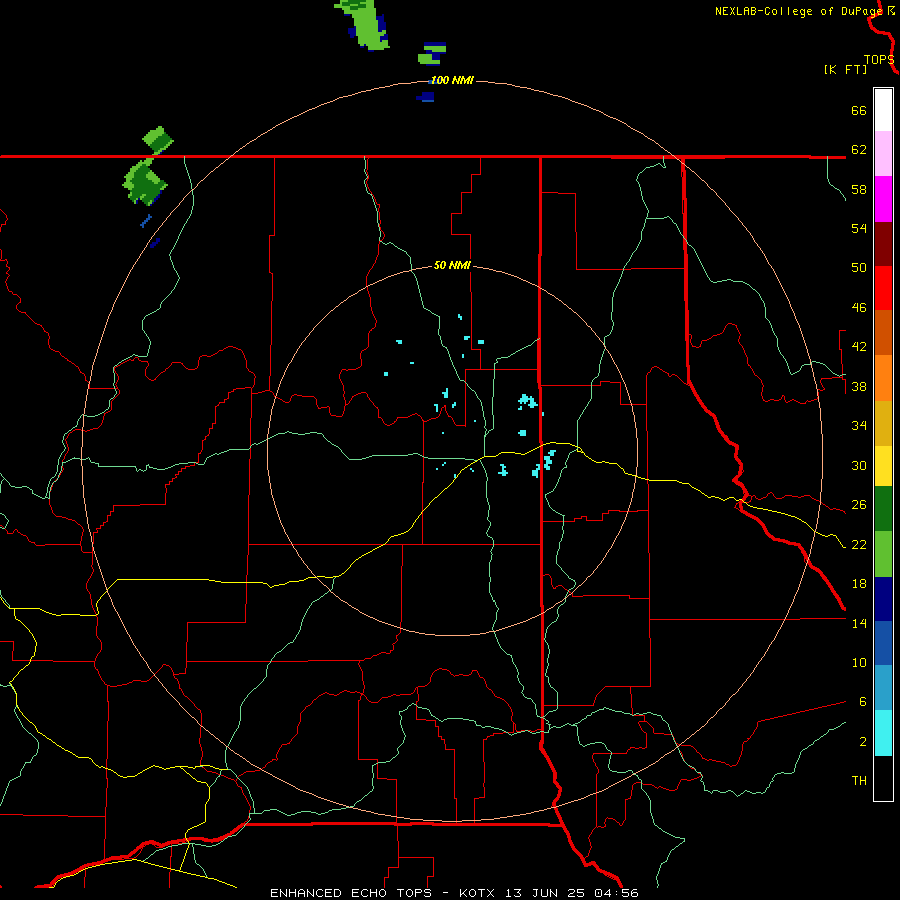This screenshot has height=900, width=900.
Task: Select the gold legend color segment
Action: (x=883, y=423)
